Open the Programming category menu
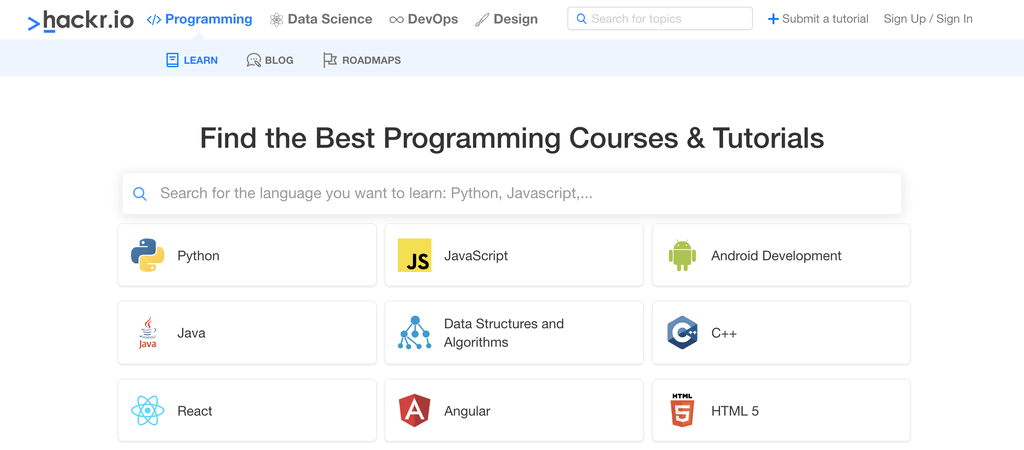The image size is (1024, 450). pyautogui.click(x=199, y=19)
